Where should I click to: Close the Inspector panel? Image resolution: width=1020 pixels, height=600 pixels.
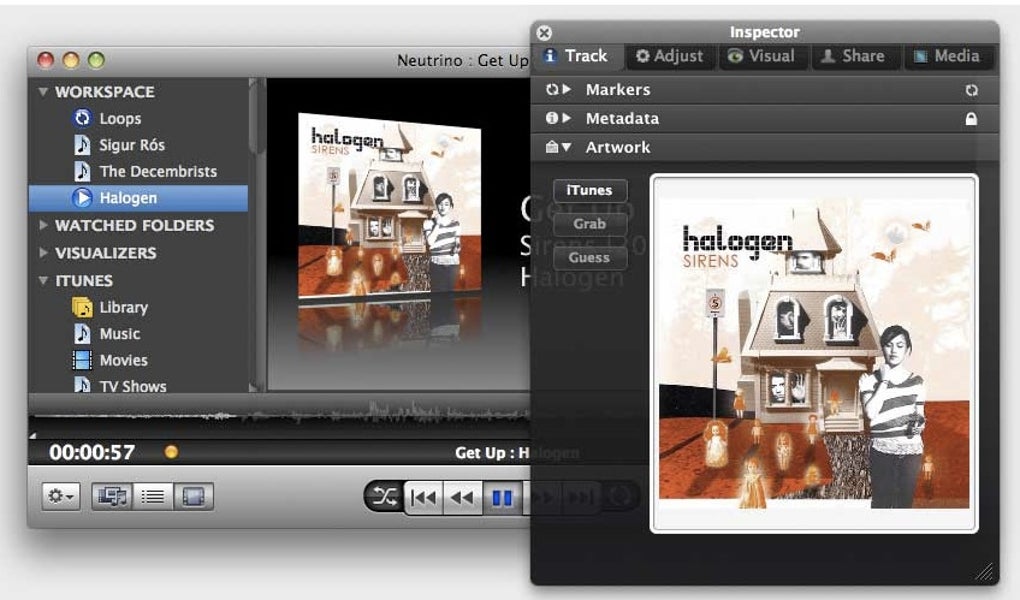click(x=544, y=33)
